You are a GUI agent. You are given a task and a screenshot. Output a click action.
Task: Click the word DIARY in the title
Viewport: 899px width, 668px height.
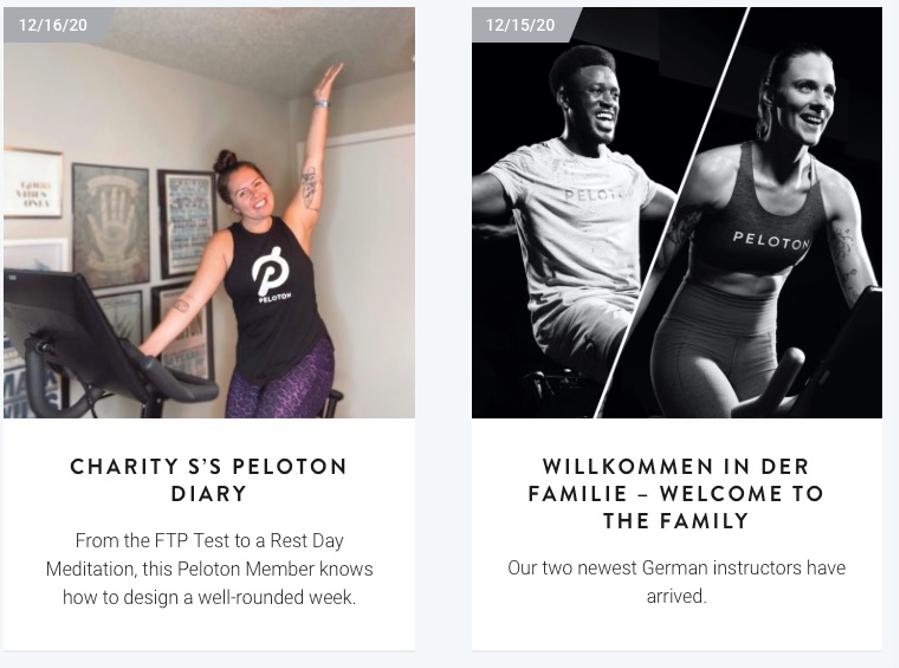208,494
